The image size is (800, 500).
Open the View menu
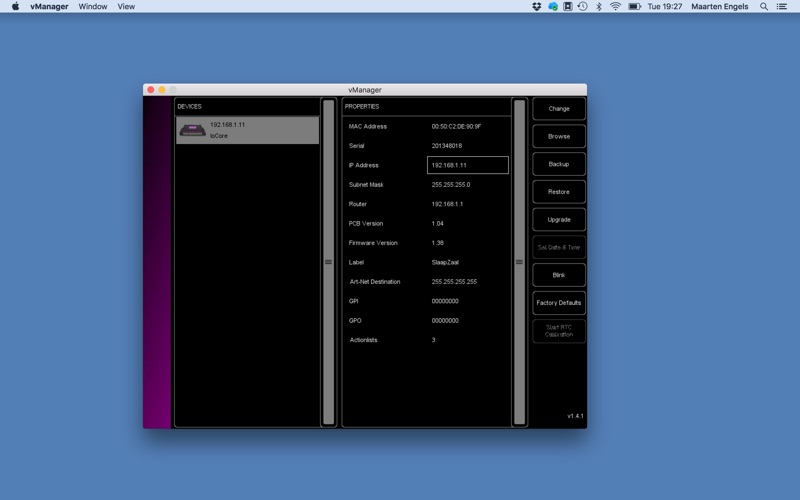coord(126,7)
